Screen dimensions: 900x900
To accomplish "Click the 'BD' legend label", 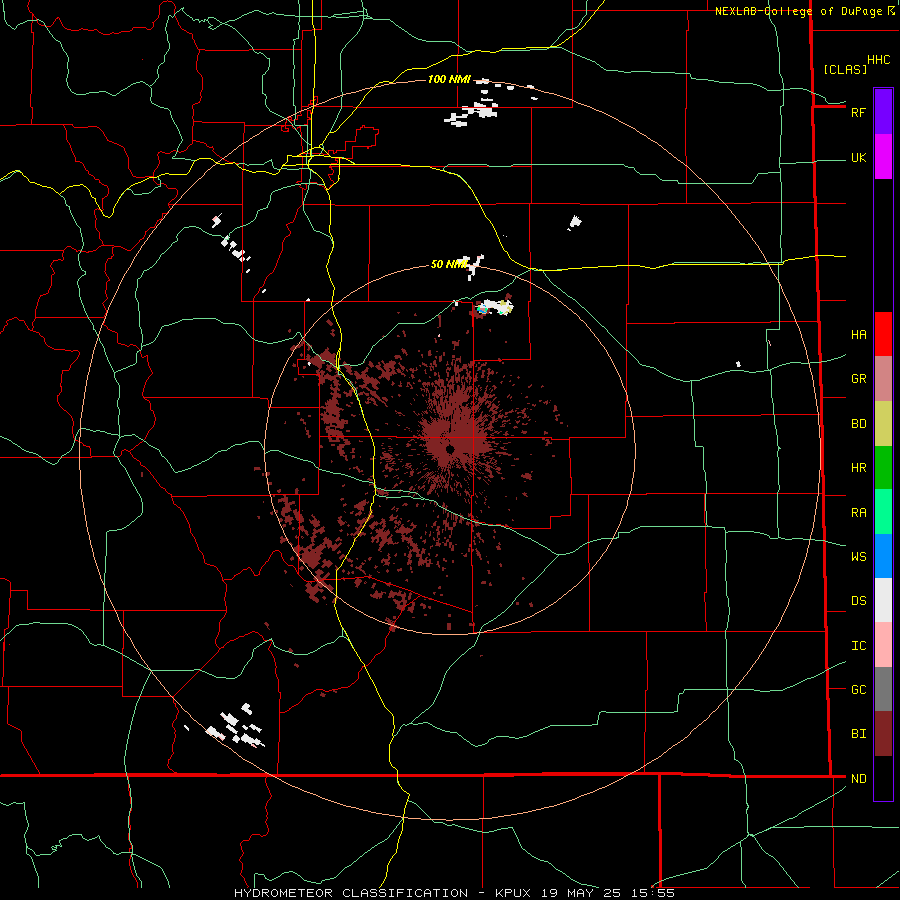I will (x=858, y=424).
